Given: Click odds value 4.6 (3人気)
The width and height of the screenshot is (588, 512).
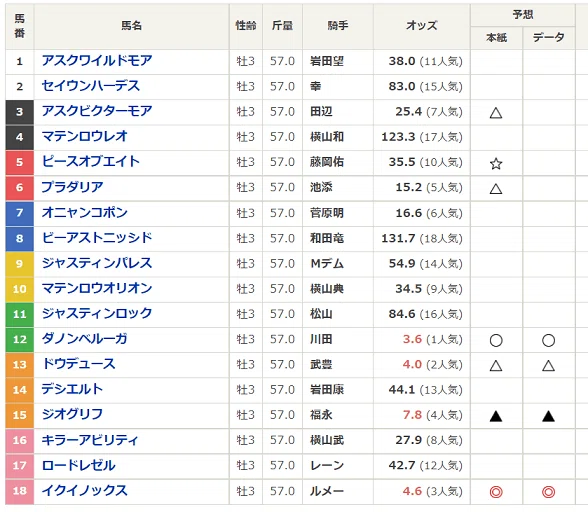Looking at the screenshot, I should pos(432,491).
